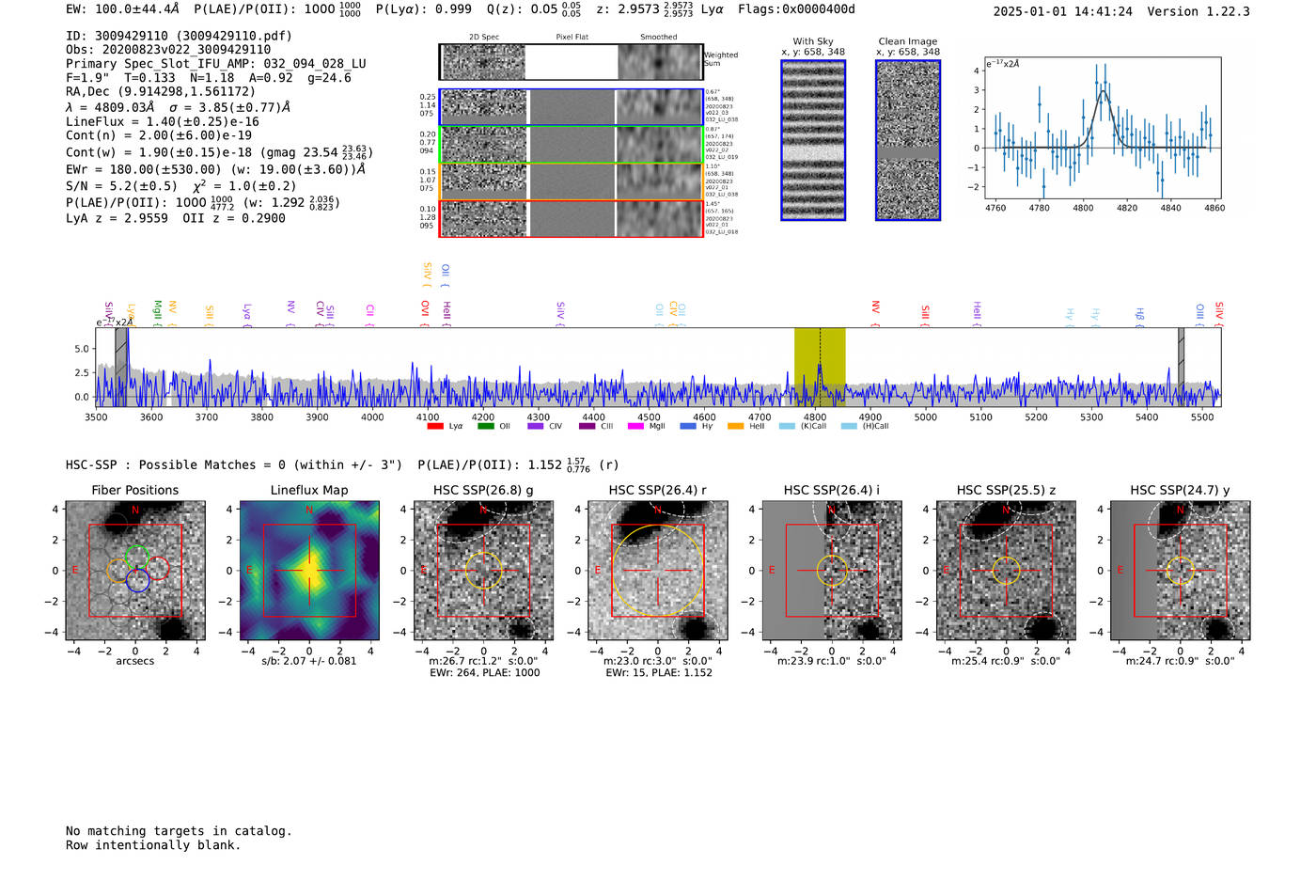
Task: Select the HSC SSP(26.4) i cutout
Action: [x=832, y=571]
